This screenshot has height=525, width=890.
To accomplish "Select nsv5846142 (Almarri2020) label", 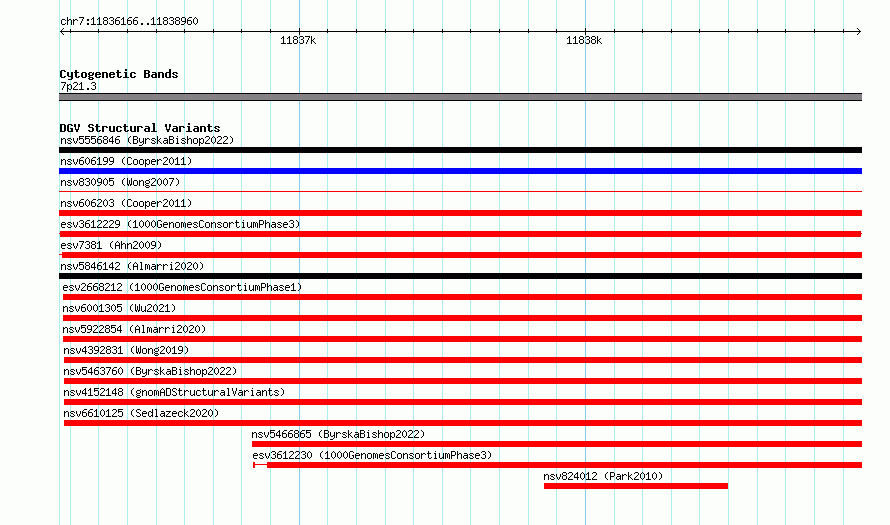I will (132, 266).
